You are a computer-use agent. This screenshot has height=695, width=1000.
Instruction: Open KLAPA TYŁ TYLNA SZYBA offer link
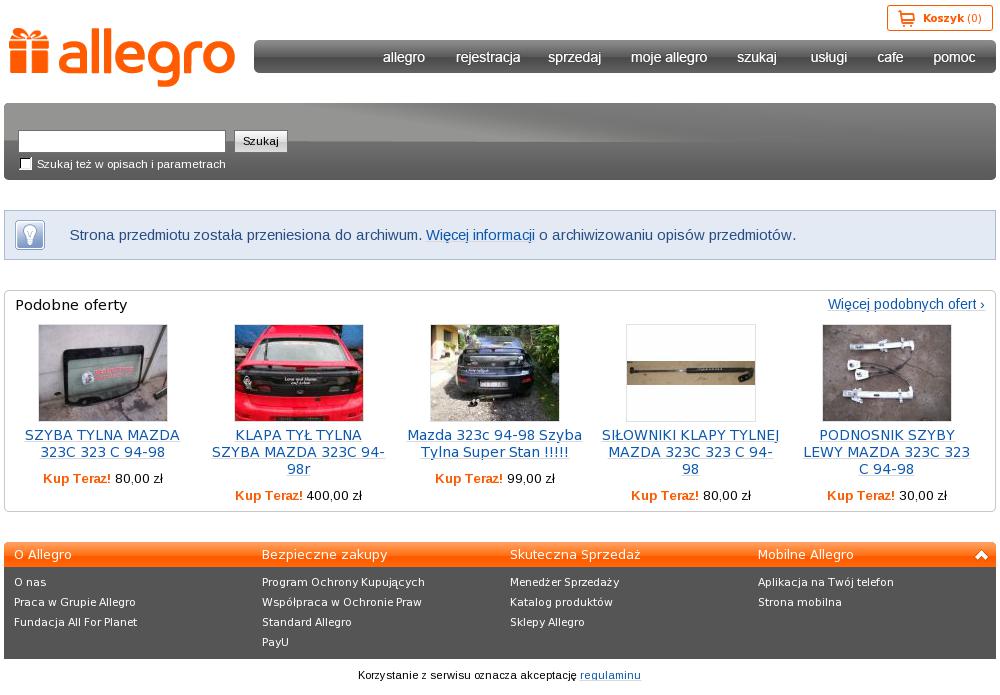pyautogui.click(x=298, y=452)
